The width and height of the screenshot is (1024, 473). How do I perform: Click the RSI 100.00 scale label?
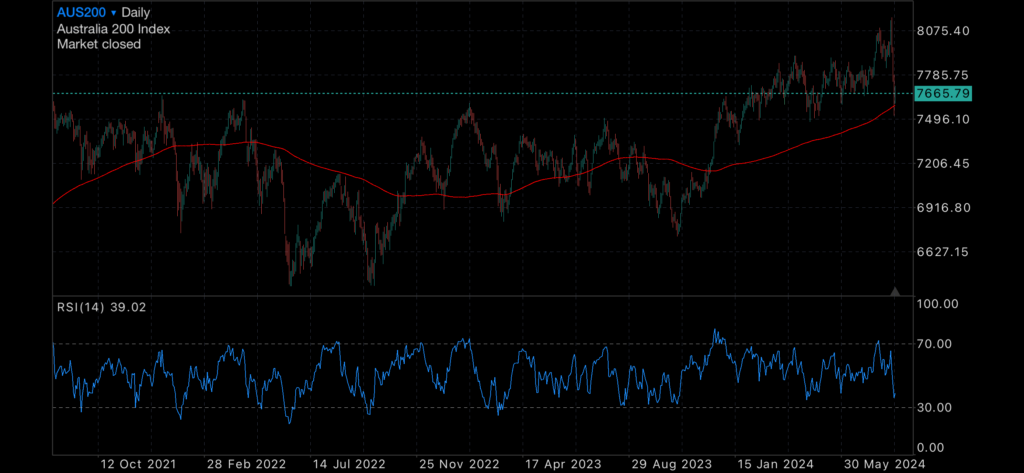pos(937,304)
